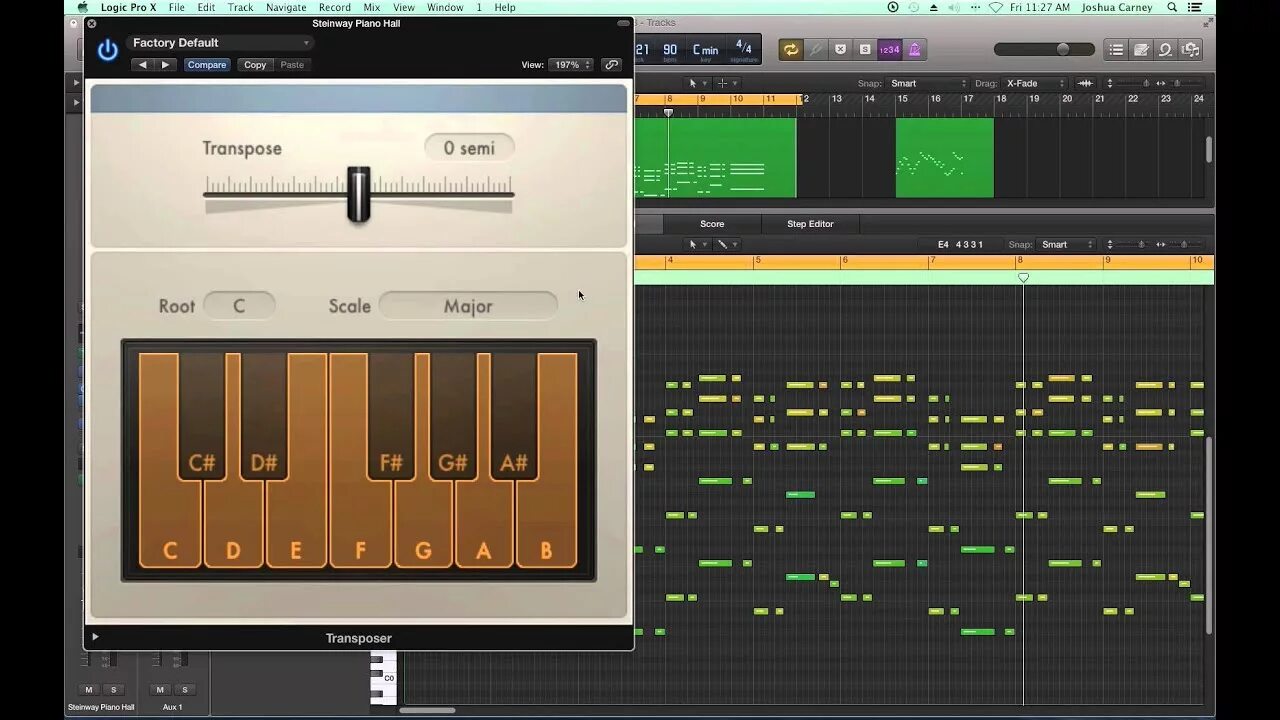Open the Mix menu
The height and width of the screenshot is (720, 1280).
(x=372, y=7)
